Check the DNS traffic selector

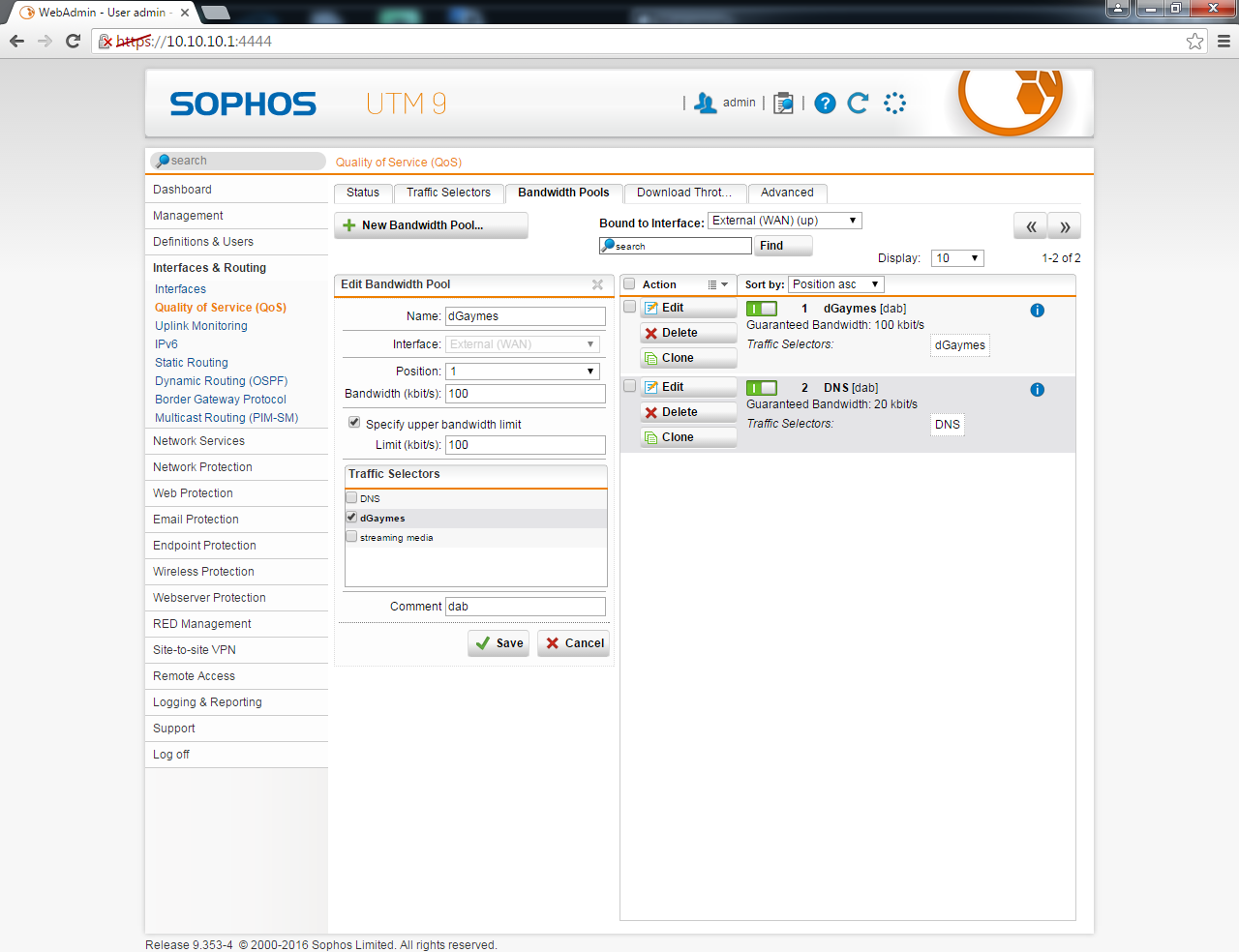click(x=352, y=497)
